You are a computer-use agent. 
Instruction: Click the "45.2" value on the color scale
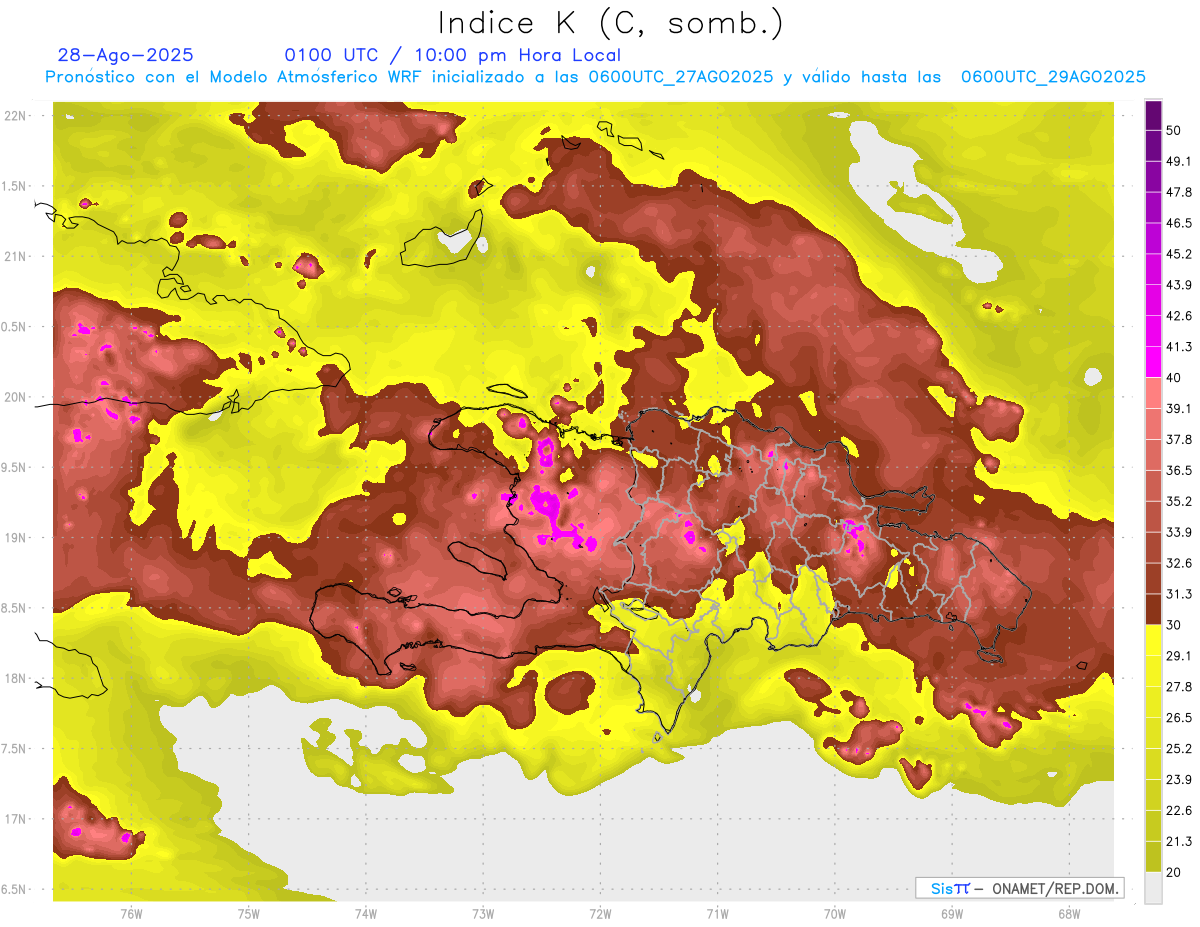point(1179,254)
